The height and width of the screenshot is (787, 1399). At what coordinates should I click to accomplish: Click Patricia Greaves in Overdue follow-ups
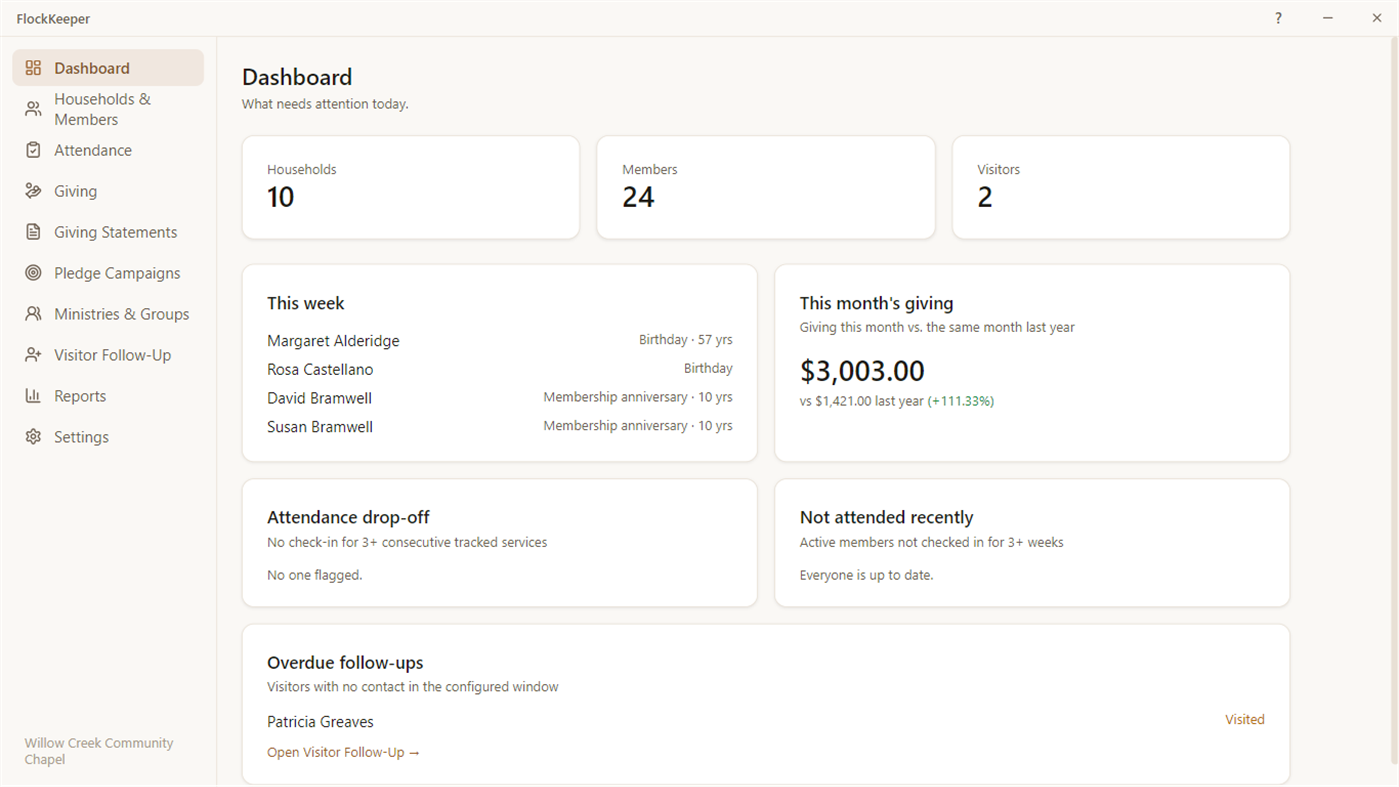tap(320, 722)
